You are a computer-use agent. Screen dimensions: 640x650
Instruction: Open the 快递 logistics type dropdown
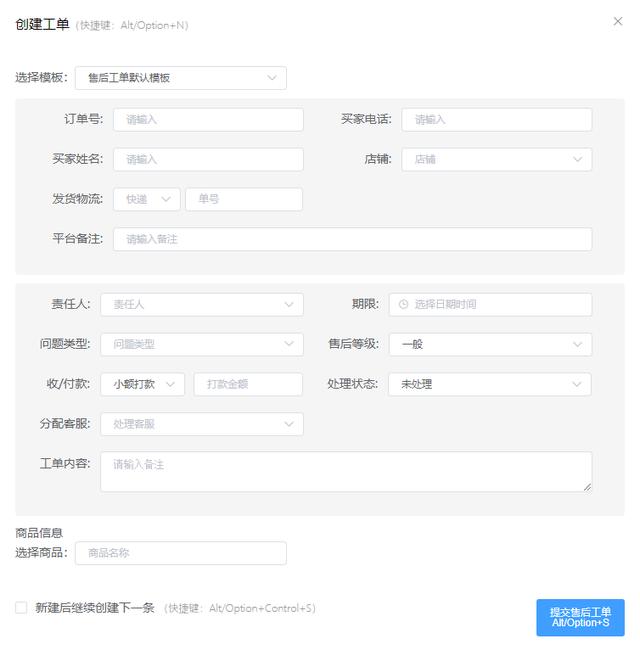pyautogui.click(x=147, y=200)
